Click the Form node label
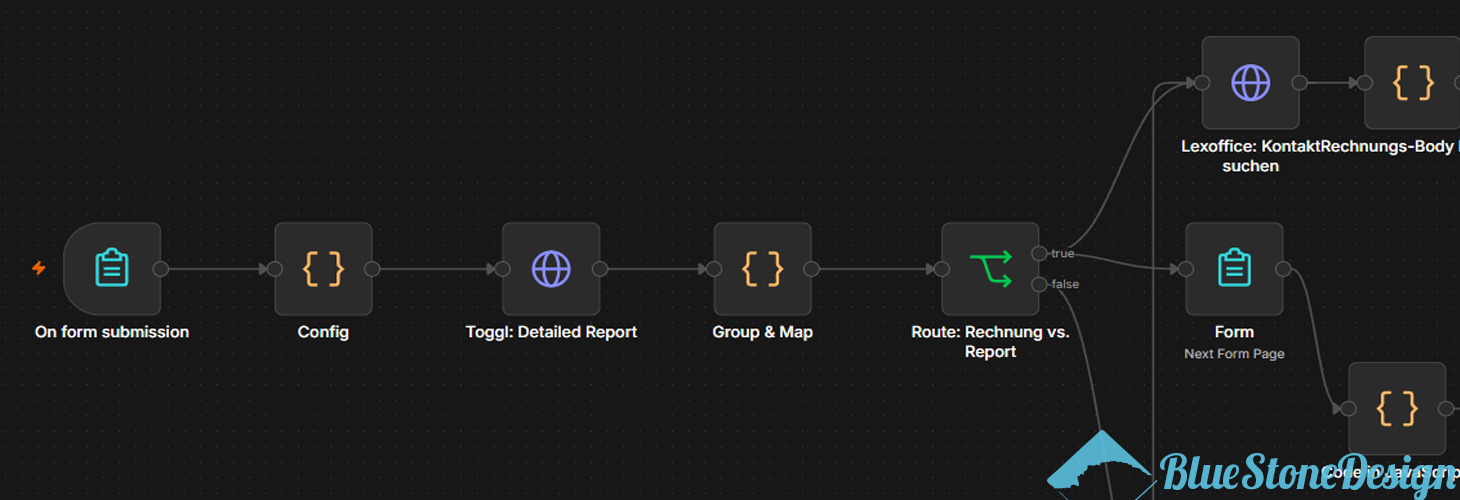The width and height of the screenshot is (1460, 500). click(x=1234, y=332)
